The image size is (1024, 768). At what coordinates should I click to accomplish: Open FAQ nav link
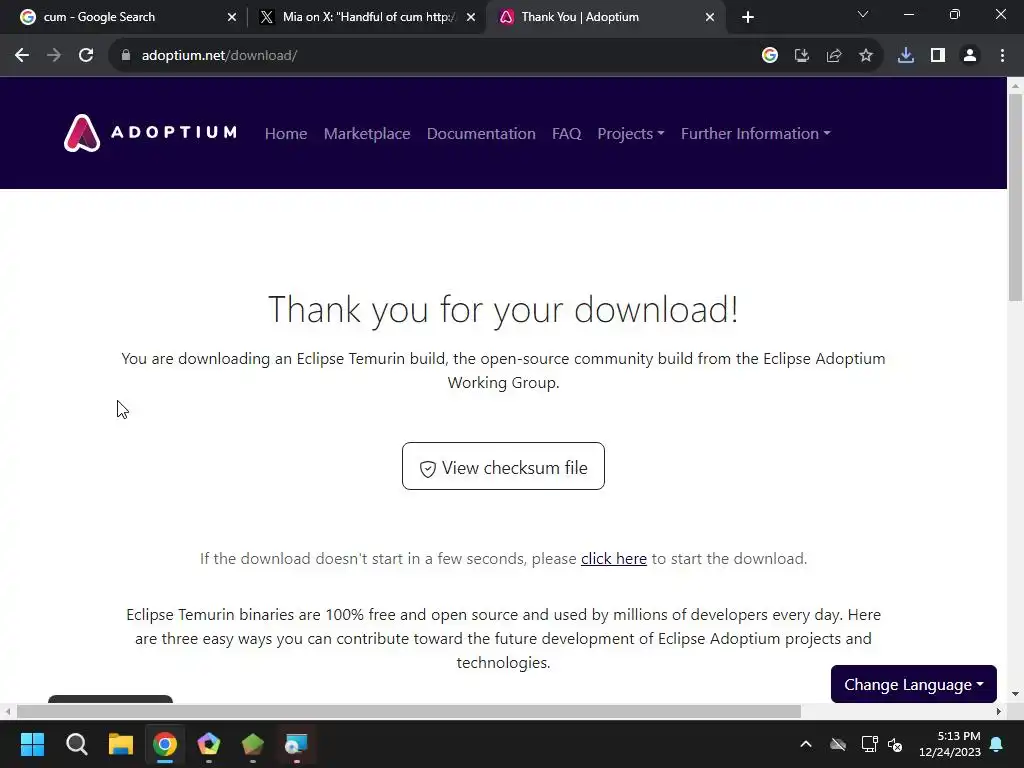pos(566,134)
